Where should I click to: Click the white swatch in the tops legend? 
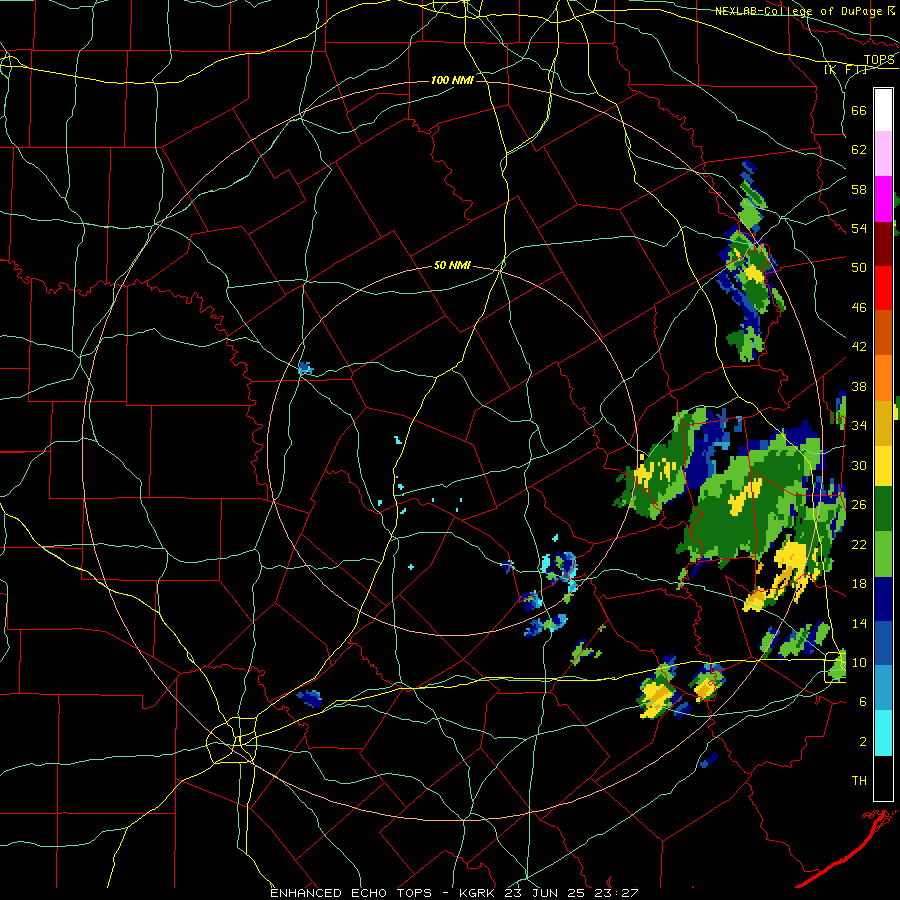pos(883,110)
